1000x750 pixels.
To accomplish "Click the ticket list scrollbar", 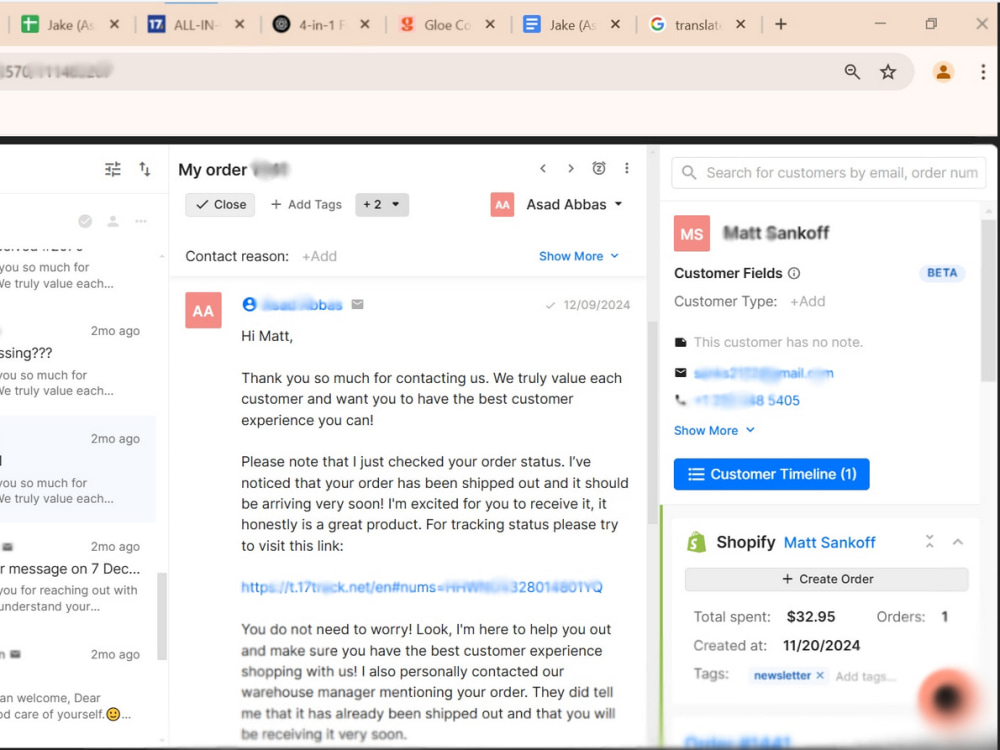I will 162,616.
